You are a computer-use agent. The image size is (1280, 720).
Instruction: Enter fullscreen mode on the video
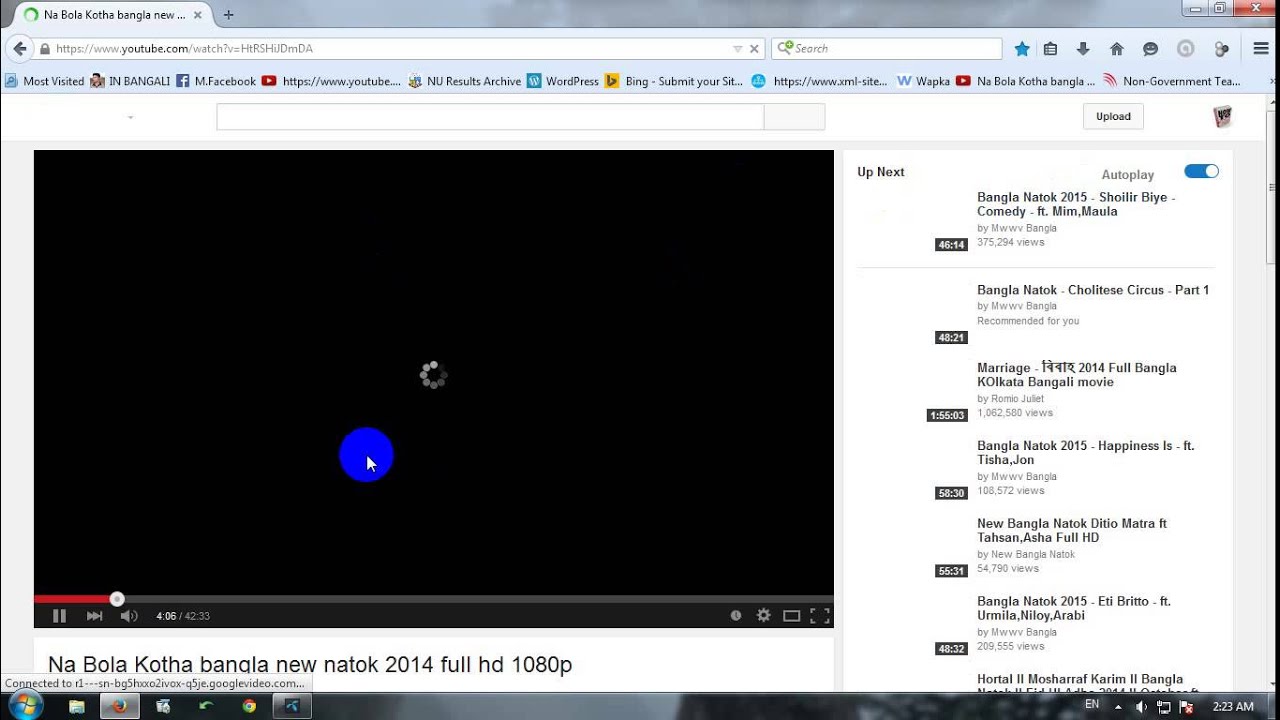[820, 616]
